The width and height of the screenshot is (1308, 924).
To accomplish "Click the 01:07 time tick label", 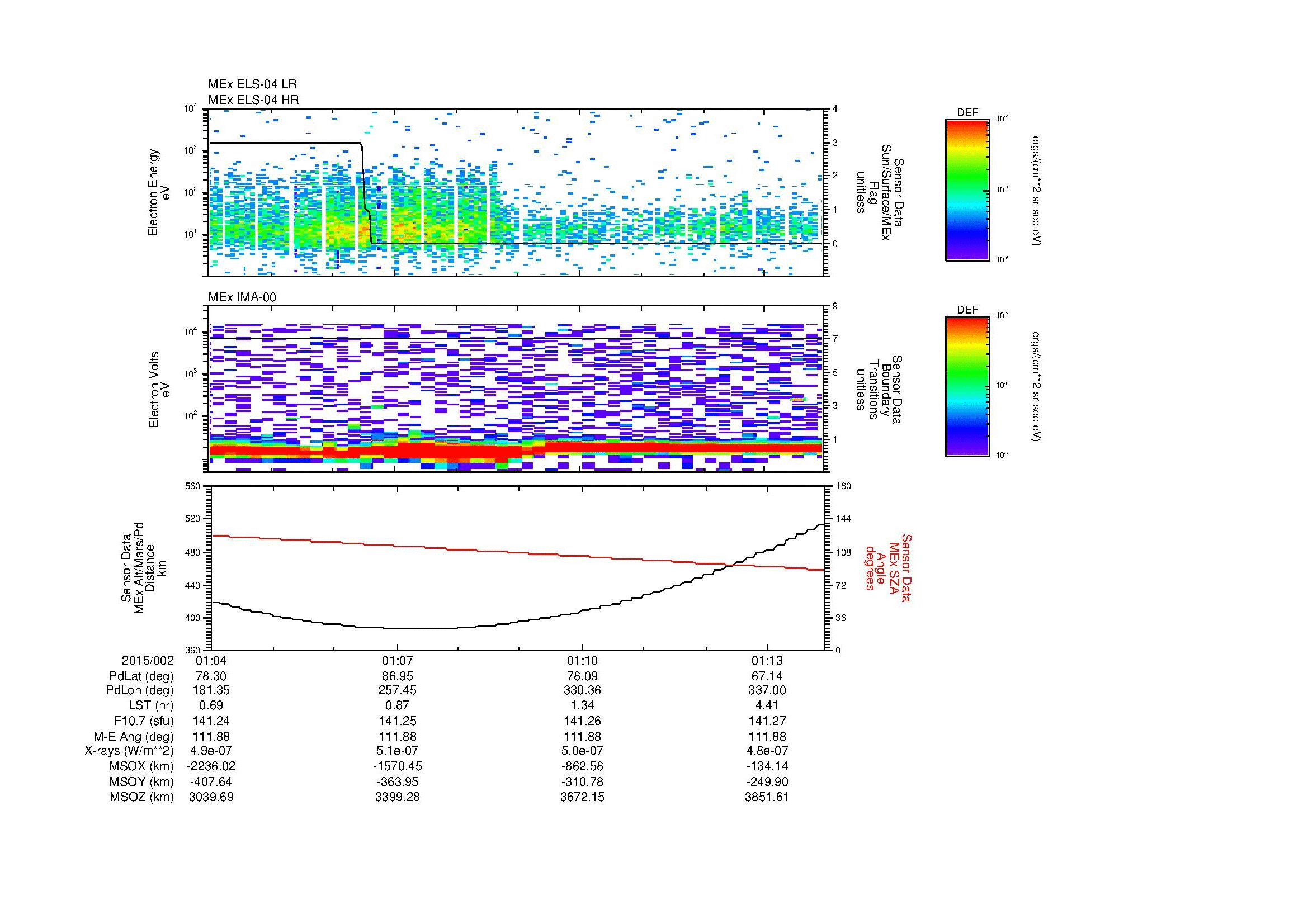I will [x=397, y=660].
